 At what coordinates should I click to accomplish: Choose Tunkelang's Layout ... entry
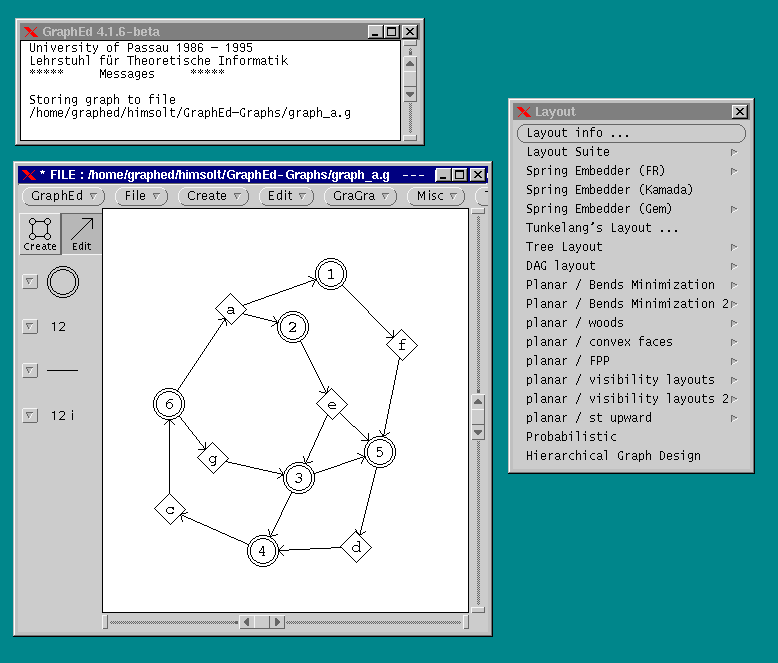click(x=602, y=228)
